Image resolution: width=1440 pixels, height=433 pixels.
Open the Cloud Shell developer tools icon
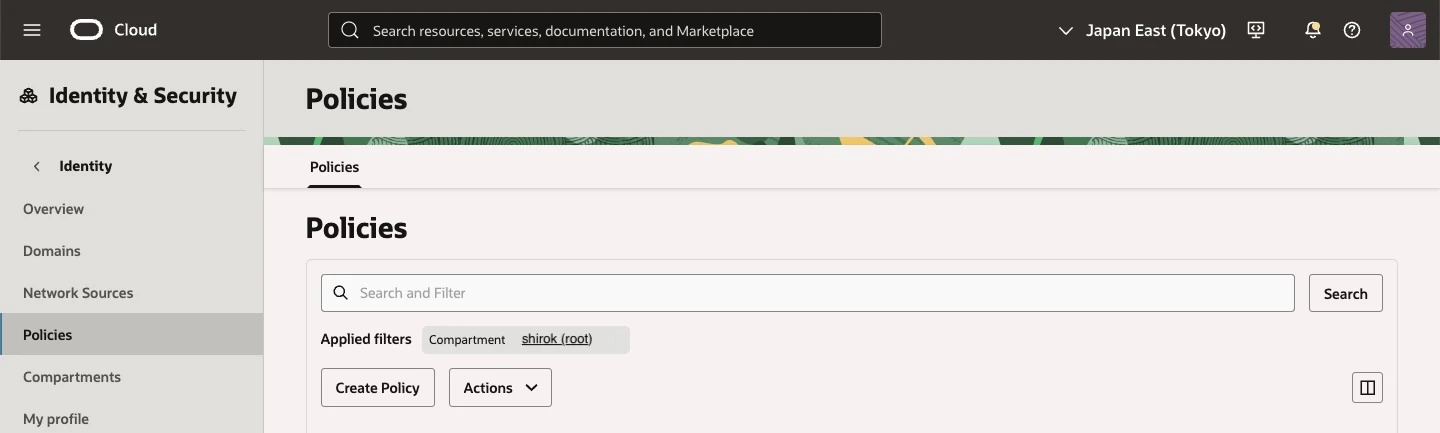coord(1257,30)
